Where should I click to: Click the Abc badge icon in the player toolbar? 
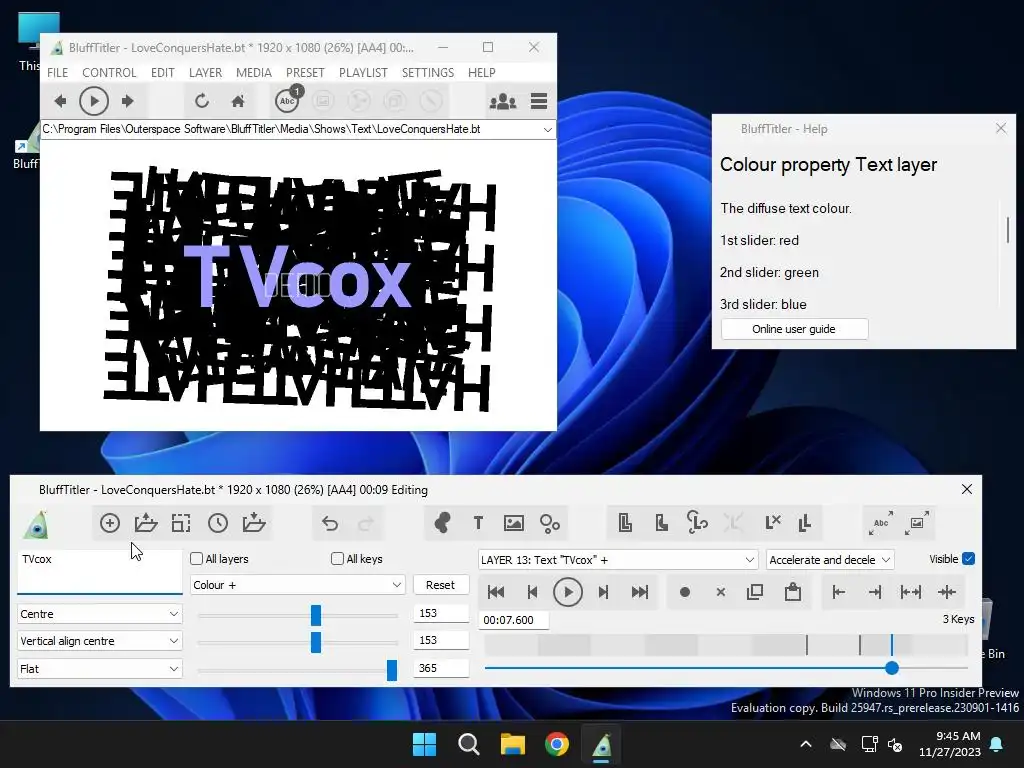(287, 101)
